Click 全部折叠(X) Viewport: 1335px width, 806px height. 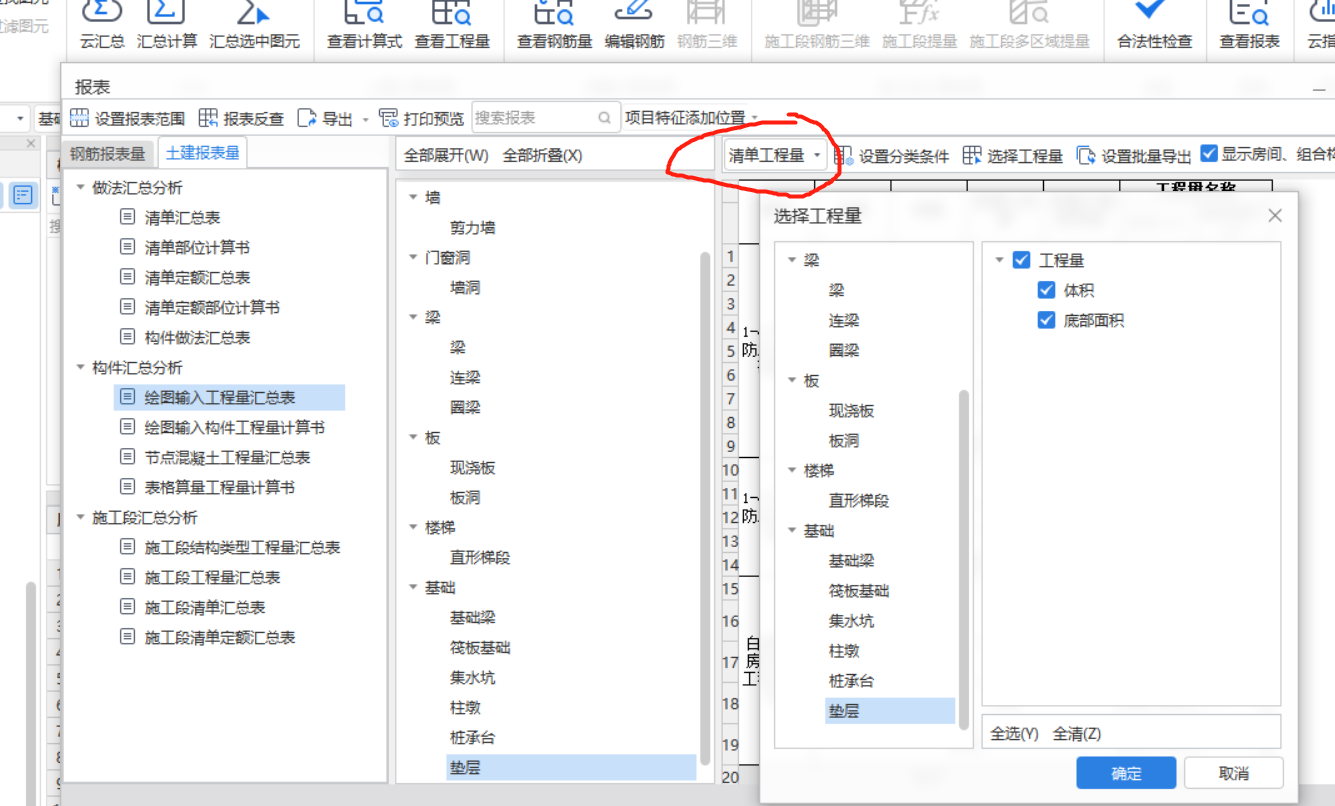click(x=542, y=155)
